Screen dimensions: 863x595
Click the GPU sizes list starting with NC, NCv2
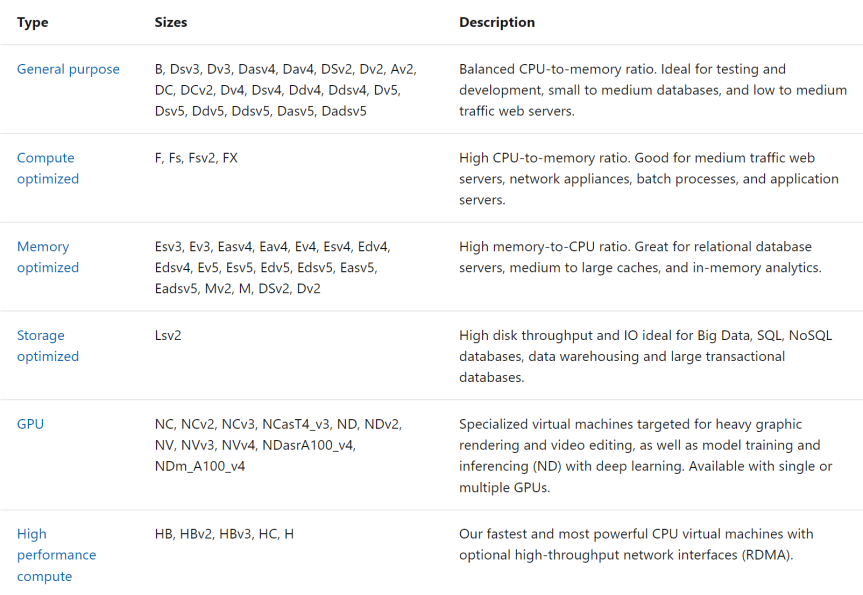279,445
